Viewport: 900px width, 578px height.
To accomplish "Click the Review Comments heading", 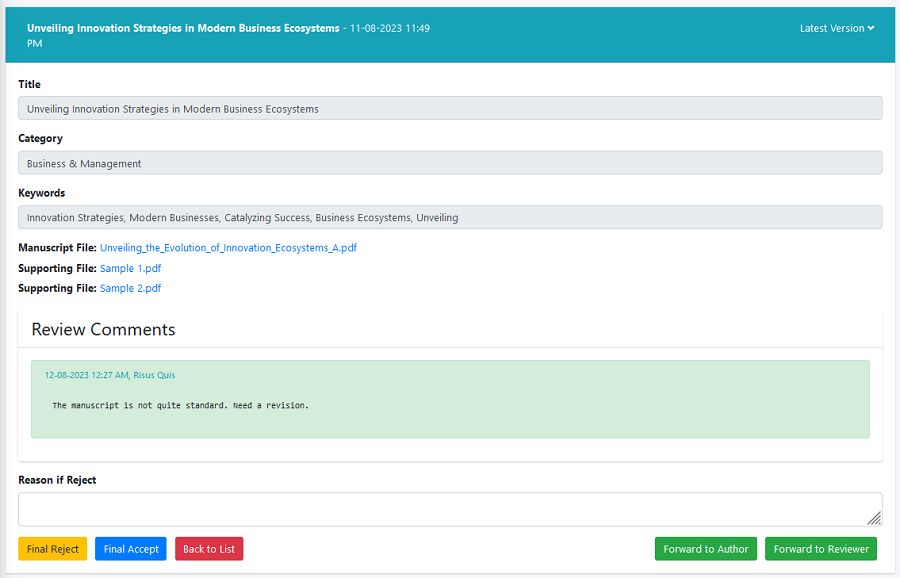I will click(x=103, y=329).
